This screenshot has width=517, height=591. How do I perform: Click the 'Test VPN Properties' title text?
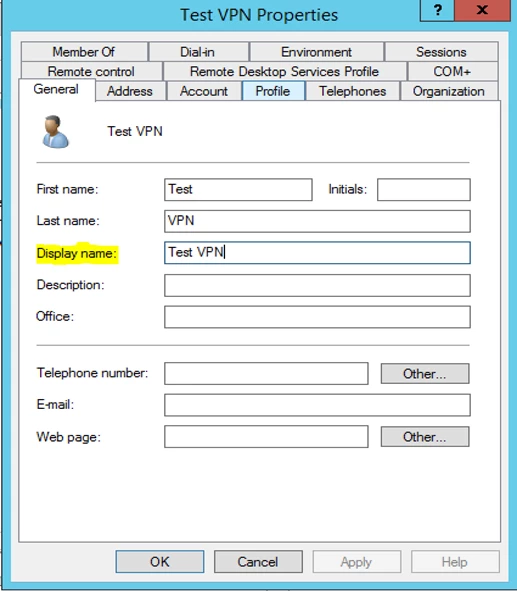point(259,15)
